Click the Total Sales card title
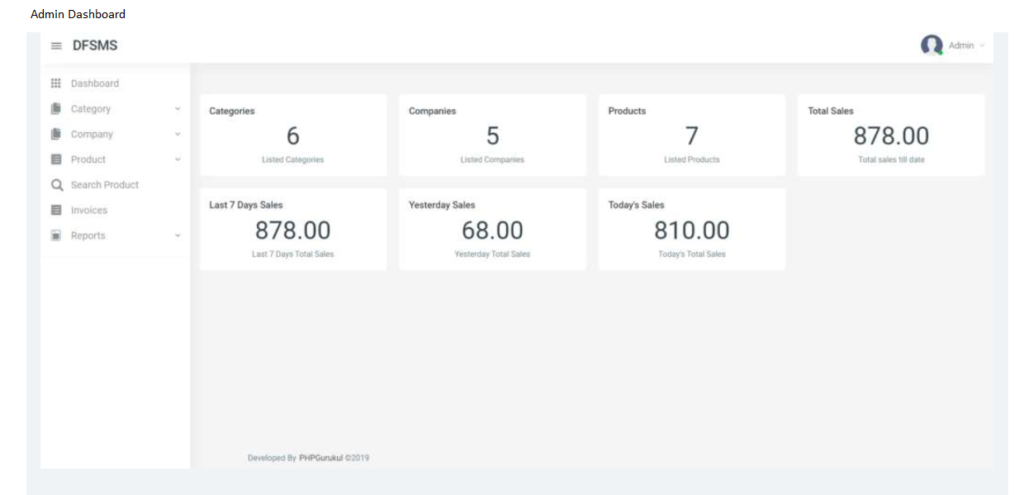 (831, 111)
